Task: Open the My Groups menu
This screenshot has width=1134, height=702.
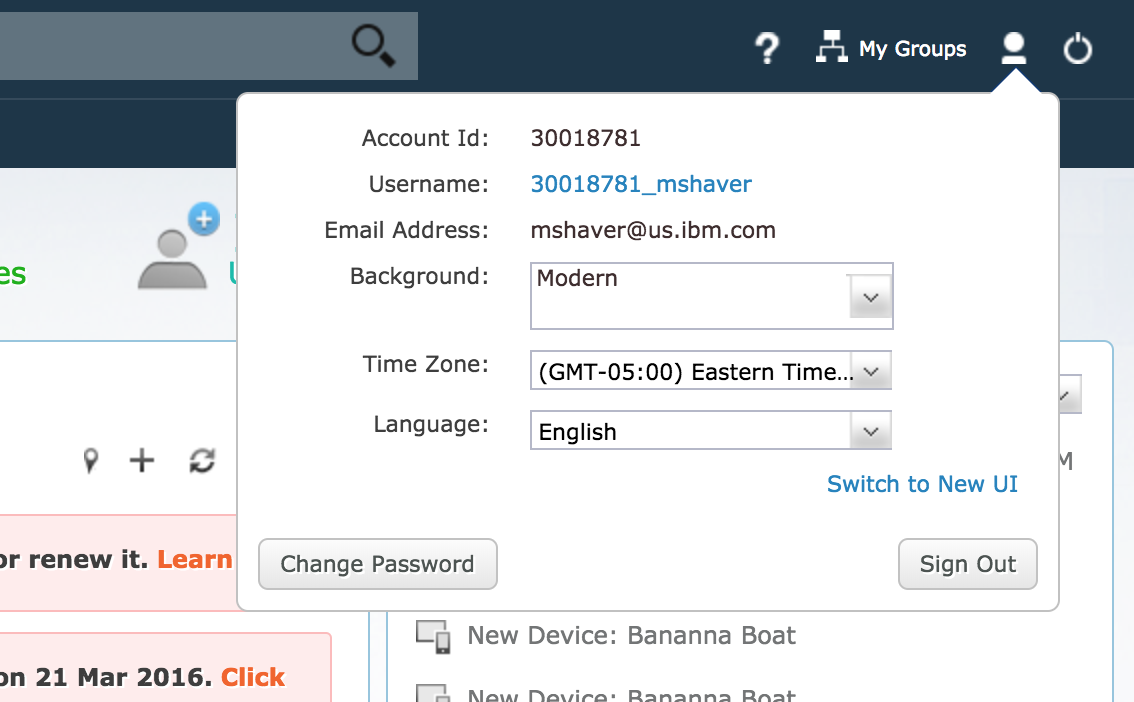Action: [913, 48]
